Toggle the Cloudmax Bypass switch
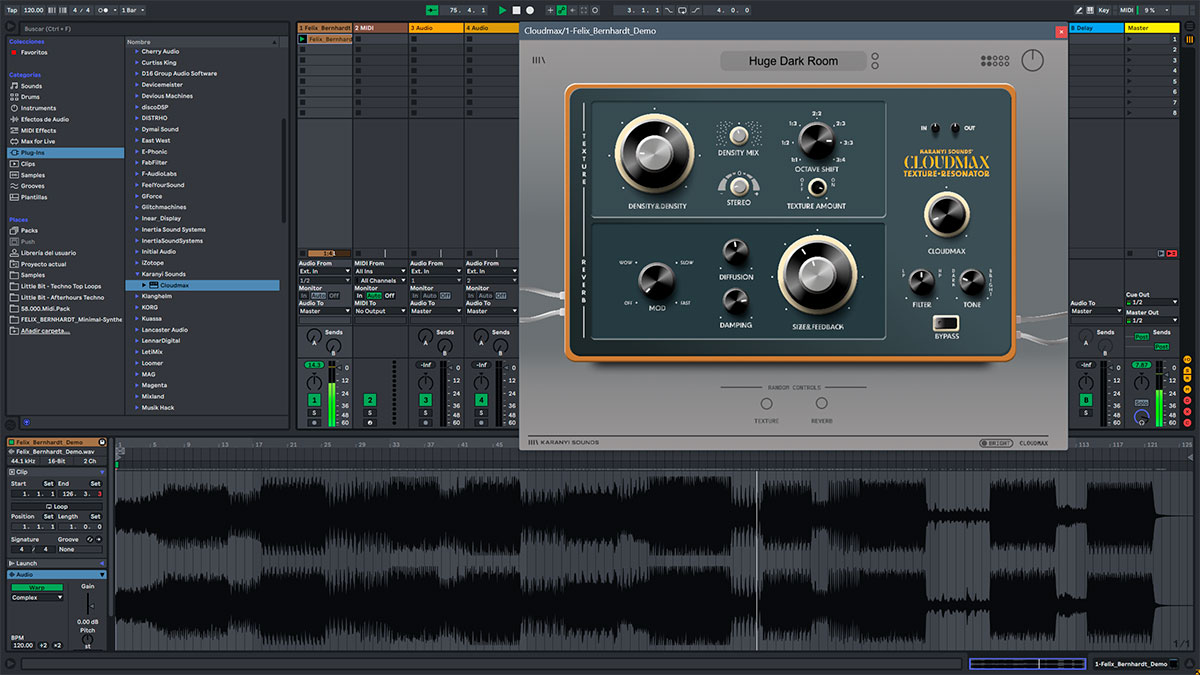 945,323
